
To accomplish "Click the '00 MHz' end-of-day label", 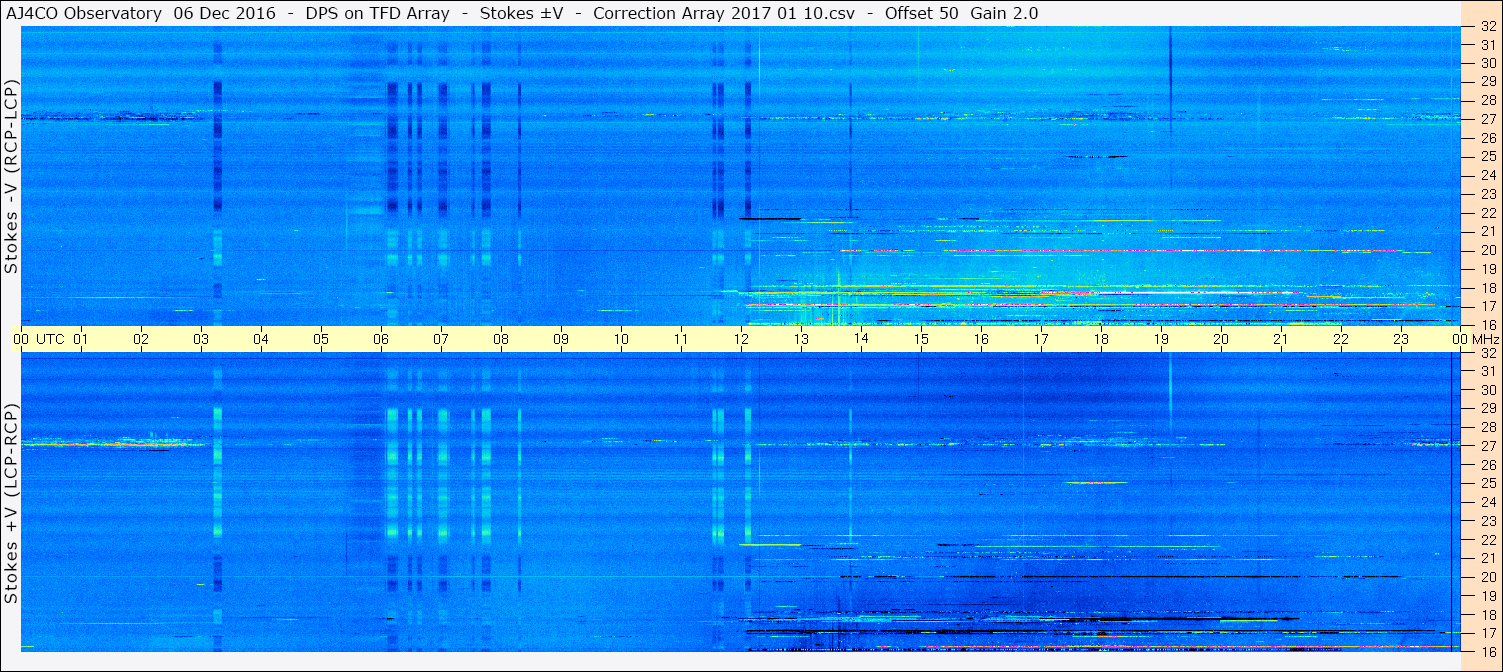I will [x=1475, y=339].
